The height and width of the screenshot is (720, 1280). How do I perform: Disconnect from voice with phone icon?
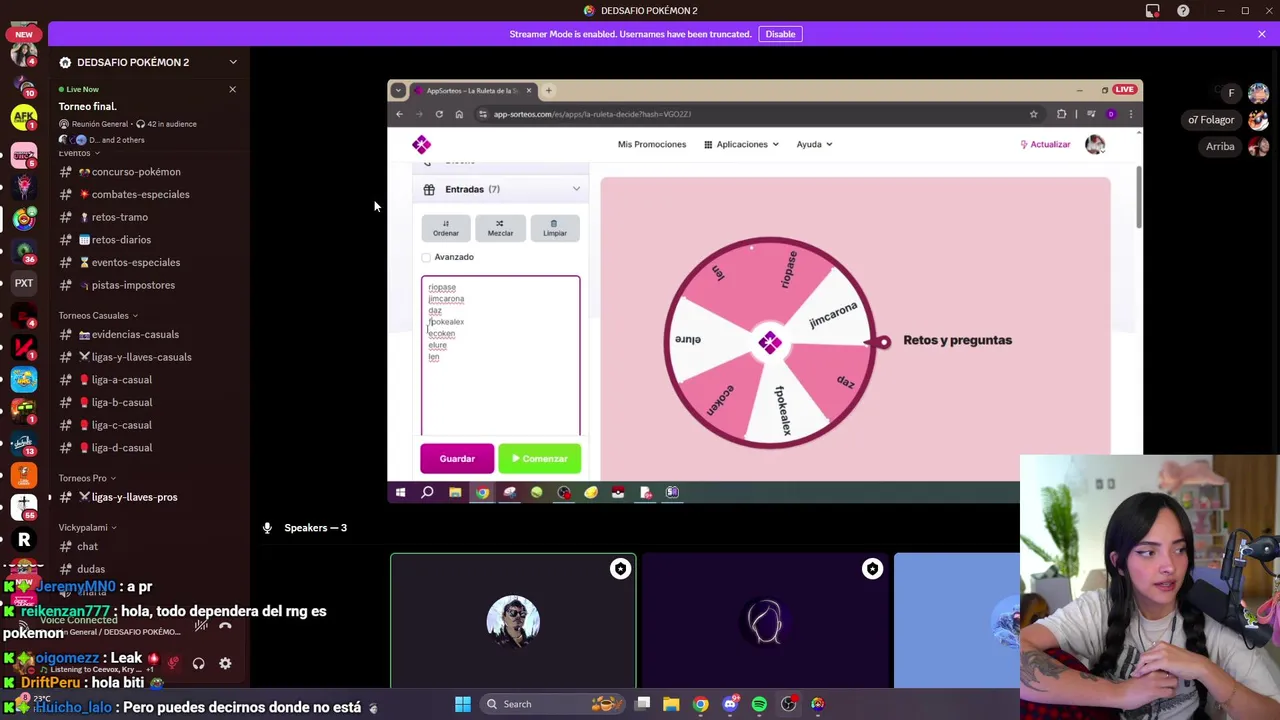click(225, 626)
